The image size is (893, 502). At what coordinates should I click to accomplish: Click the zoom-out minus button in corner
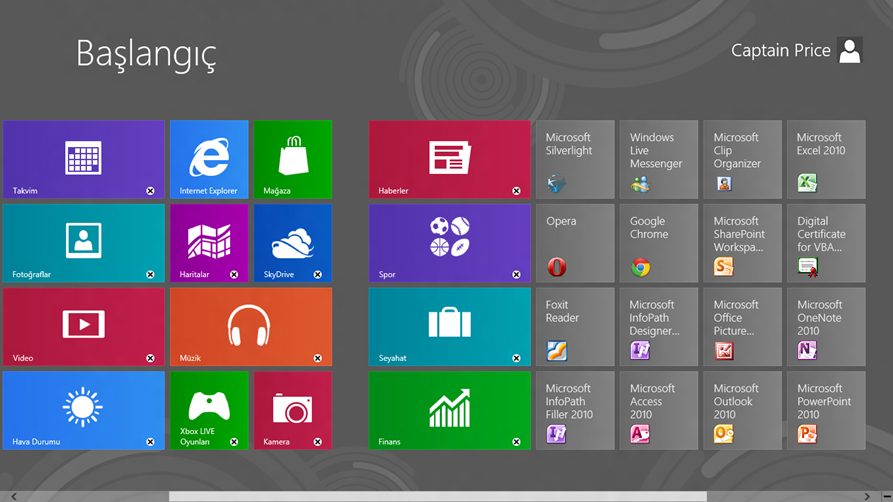[x=887, y=497]
